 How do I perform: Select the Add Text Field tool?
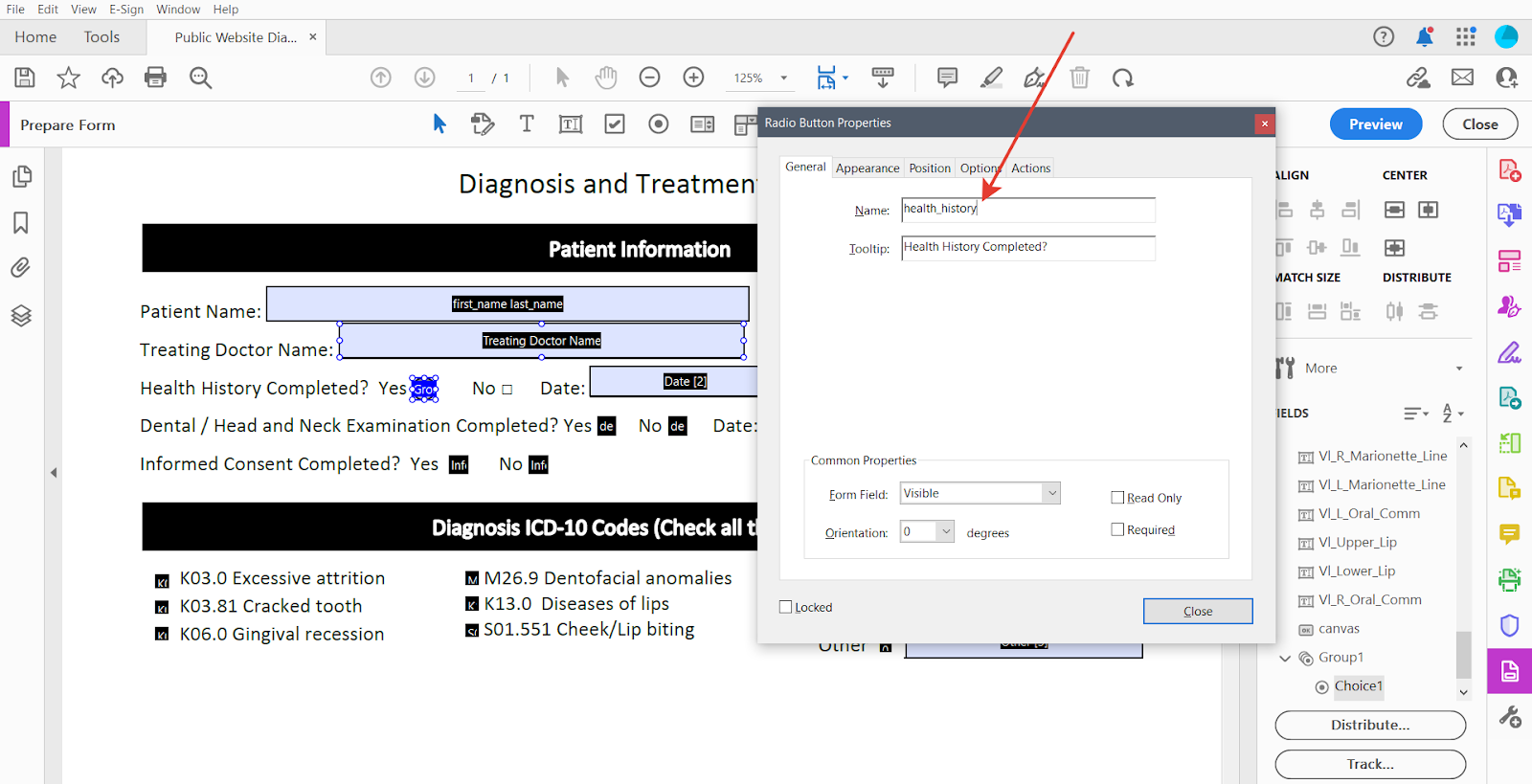(571, 124)
